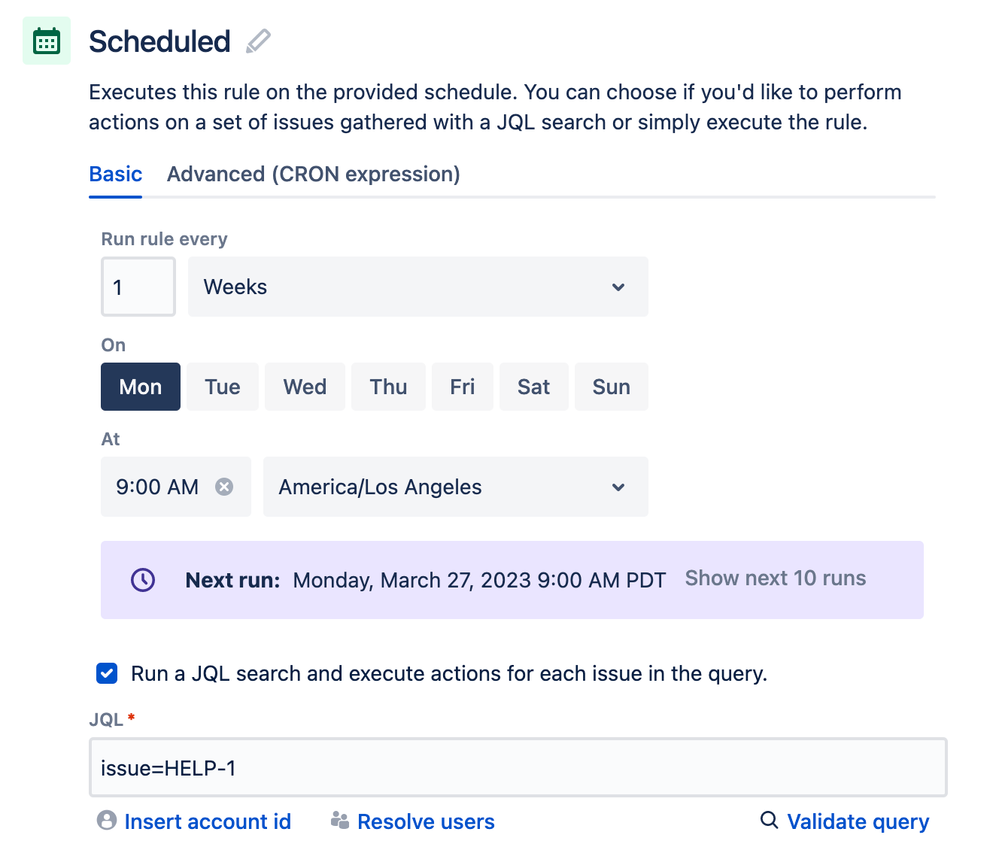999x844 pixels.
Task: Click the Validate query link
Action: pyautogui.click(x=858, y=821)
